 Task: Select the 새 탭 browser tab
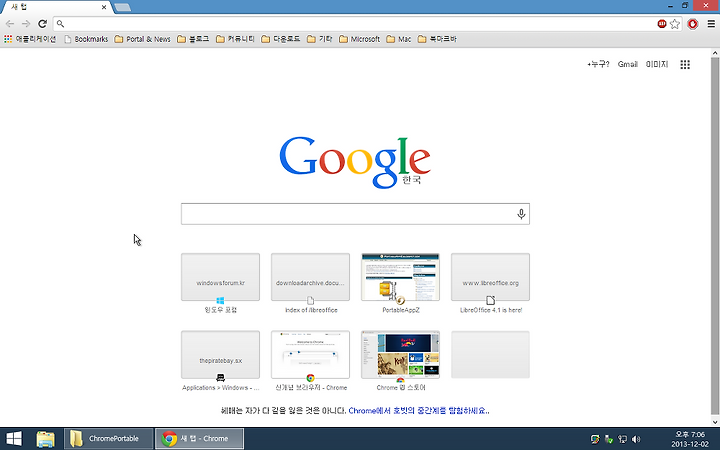click(55, 7)
